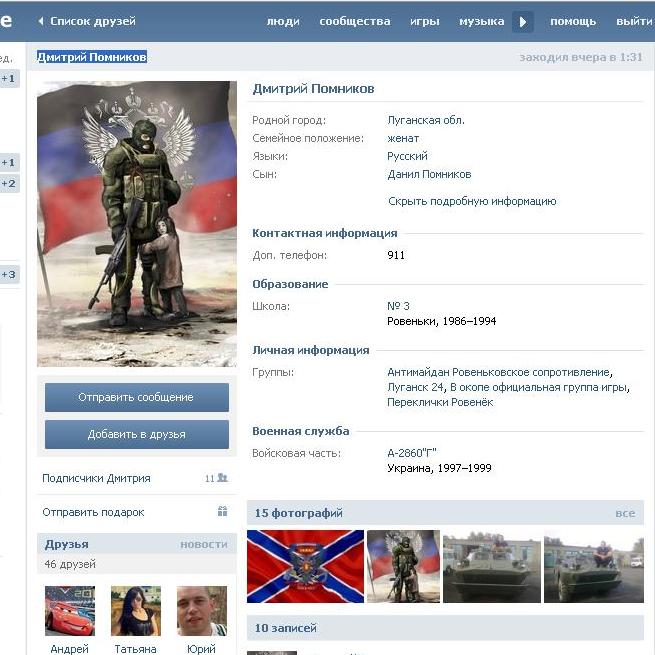The image size is (655, 655).
Task: Open Юрий's friend avatar
Action: [x=202, y=611]
